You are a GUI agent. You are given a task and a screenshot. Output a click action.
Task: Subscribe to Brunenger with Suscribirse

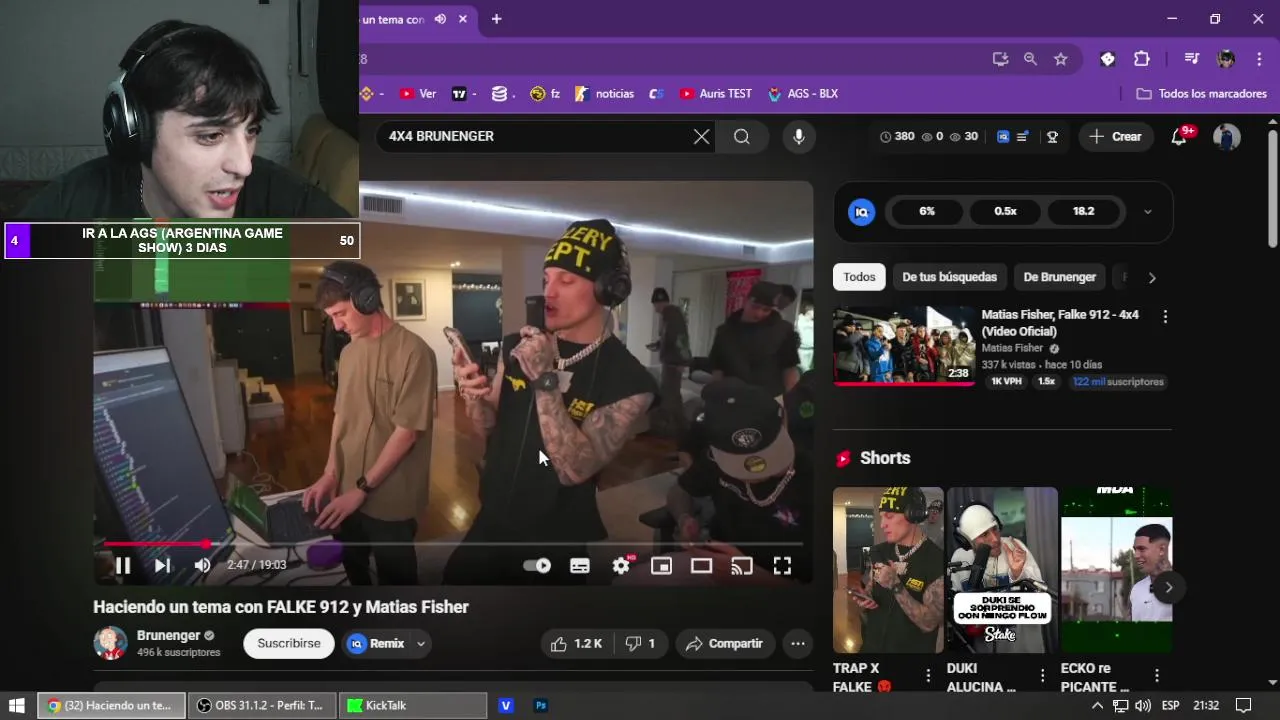point(289,643)
